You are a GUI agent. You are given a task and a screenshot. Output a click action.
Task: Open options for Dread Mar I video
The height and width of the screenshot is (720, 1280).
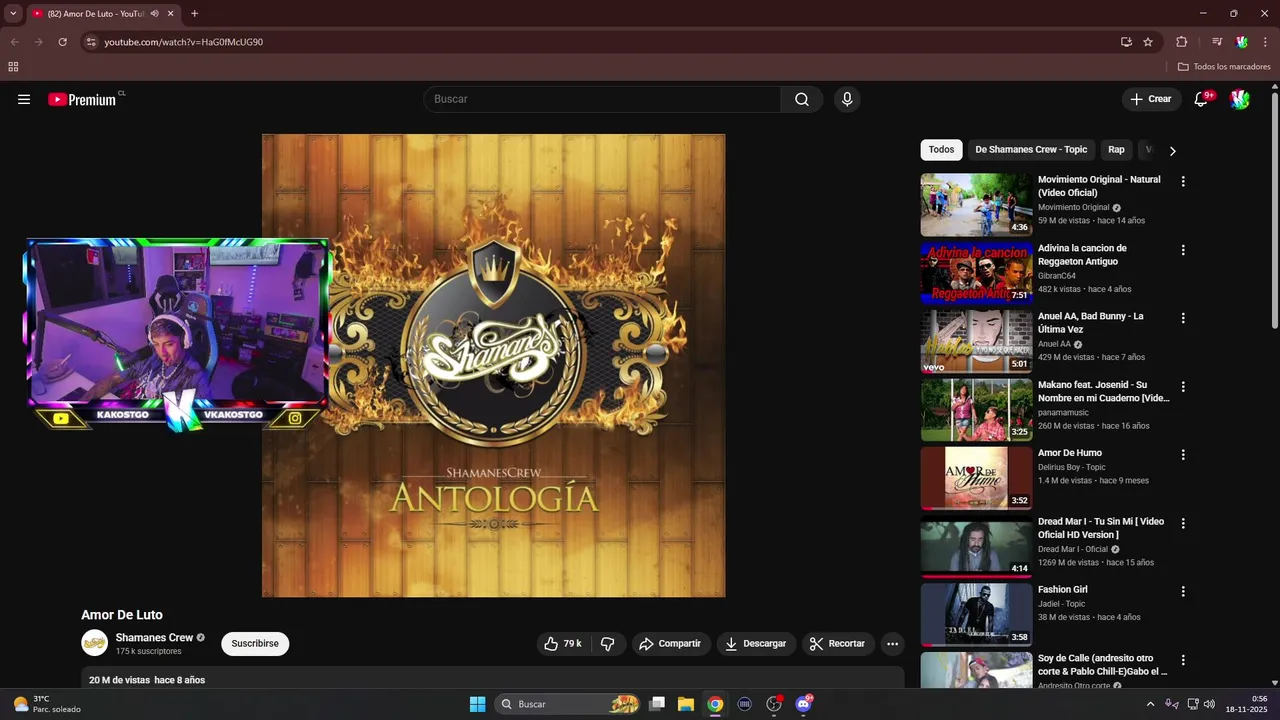[1183, 523]
